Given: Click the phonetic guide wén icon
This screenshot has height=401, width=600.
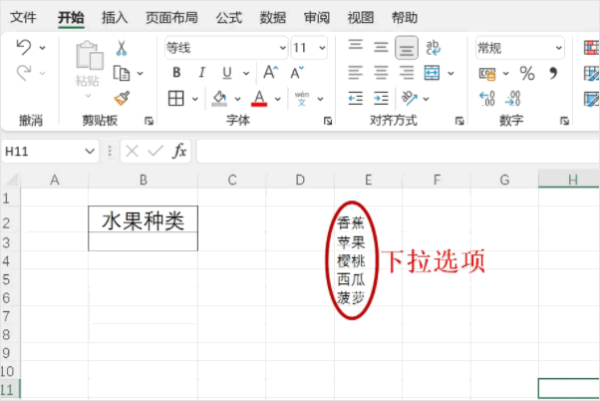Looking at the screenshot, I should tap(302, 98).
